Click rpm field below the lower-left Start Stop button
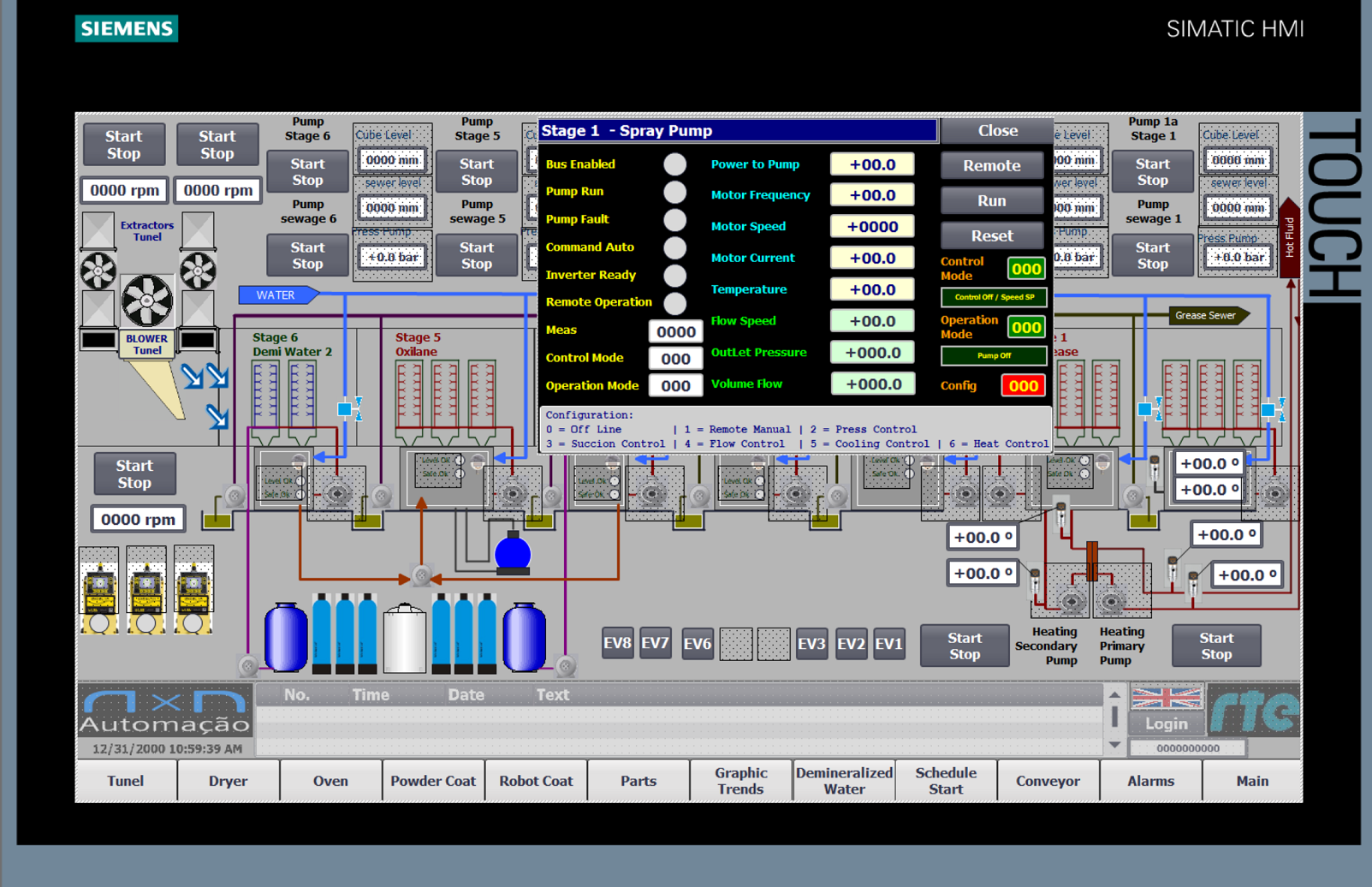Viewport: 1372px width, 887px height. pyautogui.click(x=138, y=519)
